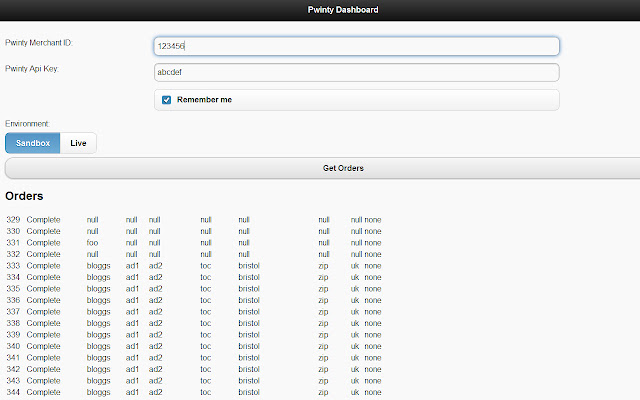Click the Pwinty Merchant ID input field
Screen dimensions: 640x400
click(x=356, y=46)
